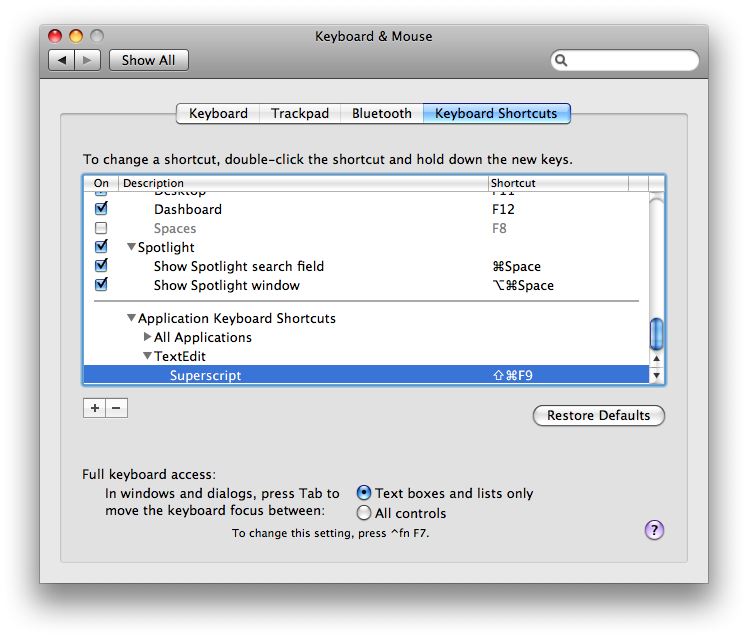748x638 pixels.
Task: Click the Show All button
Action: click(x=148, y=60)
